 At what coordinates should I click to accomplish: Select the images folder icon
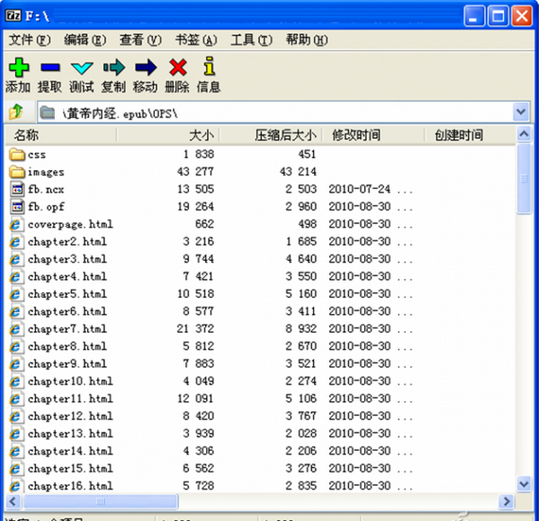[17, 172]
